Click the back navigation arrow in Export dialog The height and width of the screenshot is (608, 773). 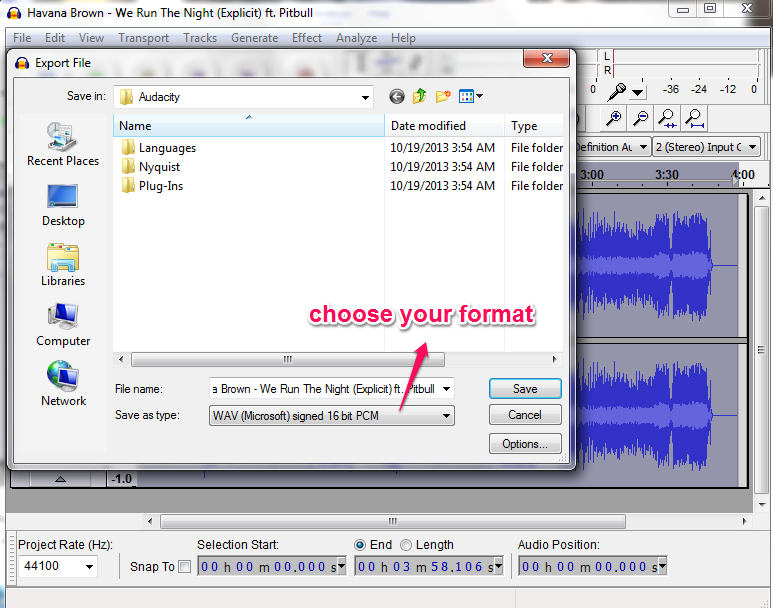tap(396, 96)
